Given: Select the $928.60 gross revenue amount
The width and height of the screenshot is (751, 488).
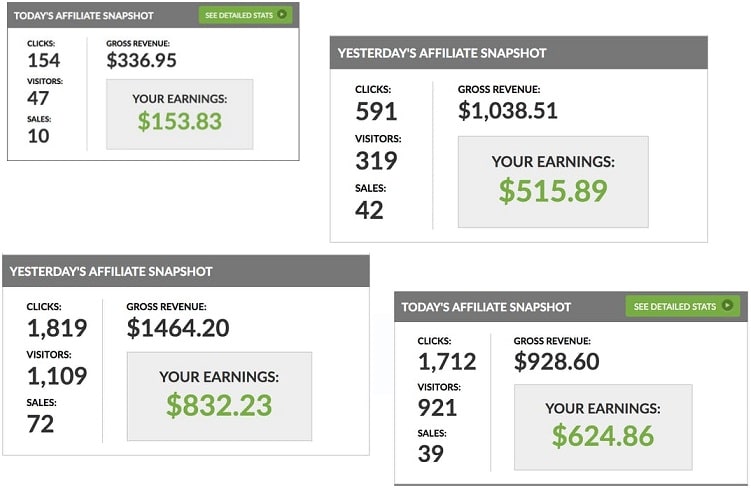Looking at the screenshot, I should pyautogui.click(x=557, y=361).
